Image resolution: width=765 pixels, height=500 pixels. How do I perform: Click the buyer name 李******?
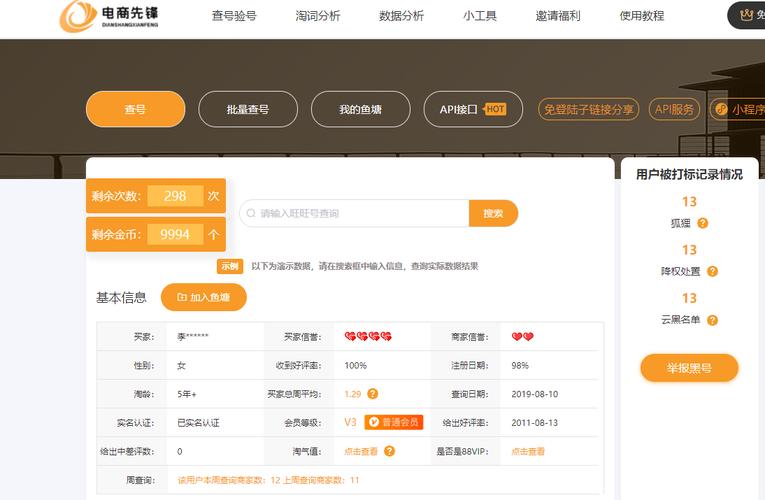coord(193,337)
